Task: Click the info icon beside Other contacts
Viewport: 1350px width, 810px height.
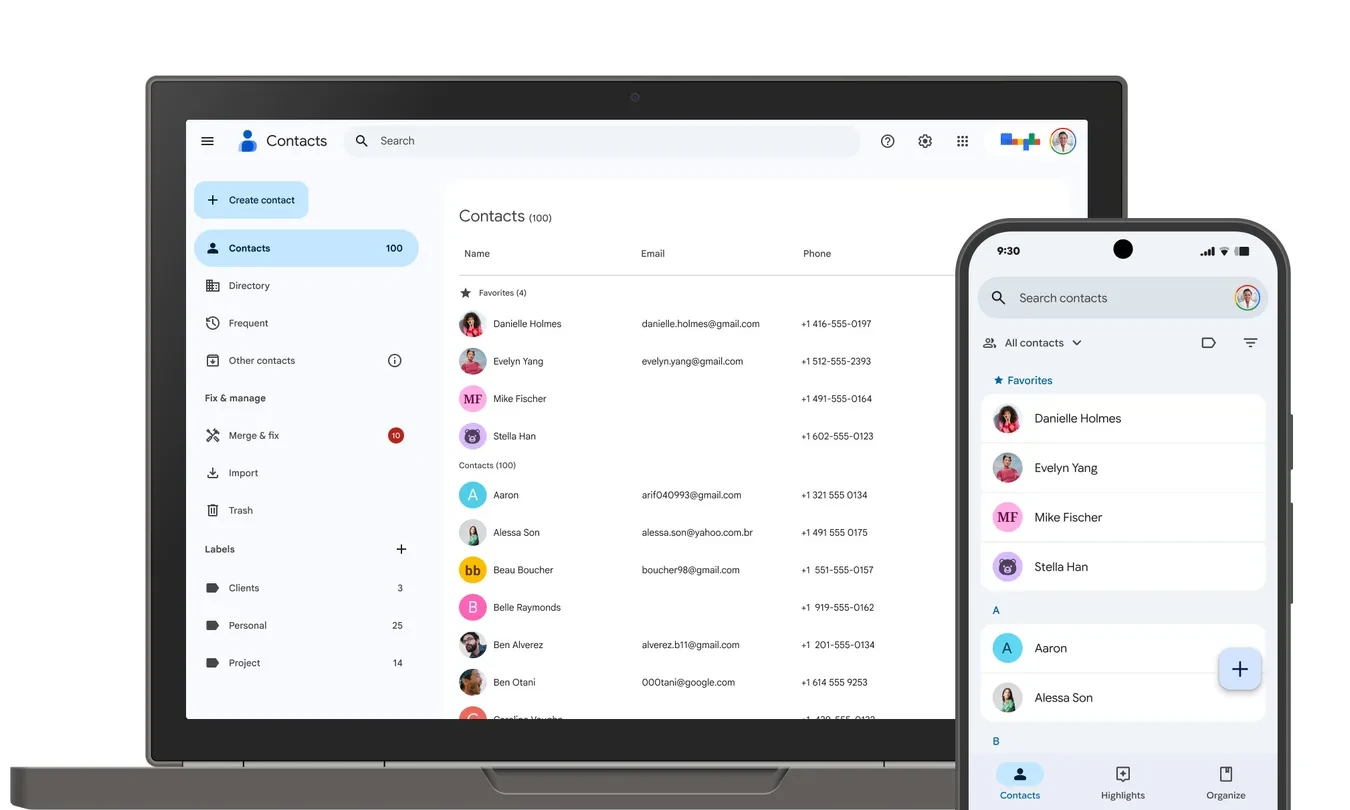Action: point(394,361)
